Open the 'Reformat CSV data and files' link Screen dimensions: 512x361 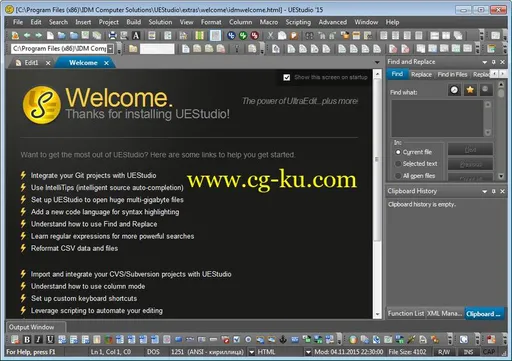coord(74,248)
